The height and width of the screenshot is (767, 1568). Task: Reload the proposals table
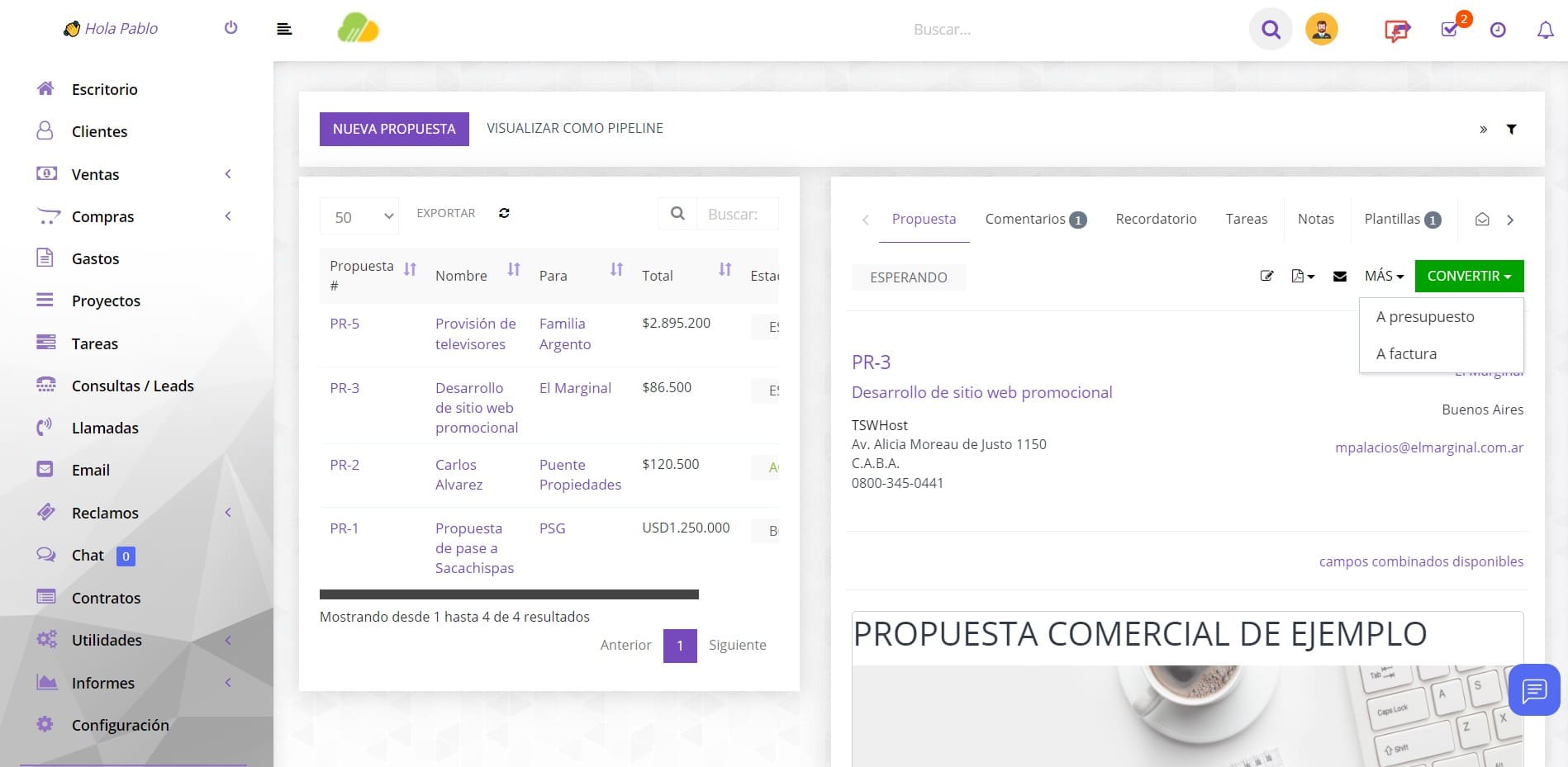pos(504,213)
